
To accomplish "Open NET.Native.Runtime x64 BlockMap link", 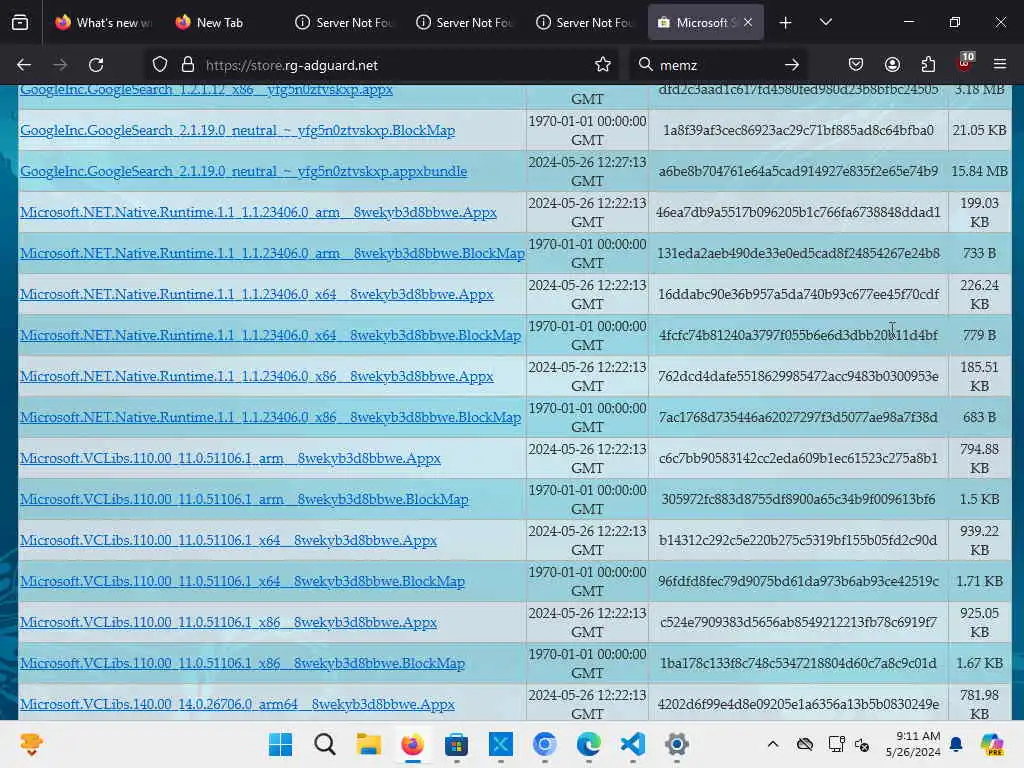I will point(270,335).
